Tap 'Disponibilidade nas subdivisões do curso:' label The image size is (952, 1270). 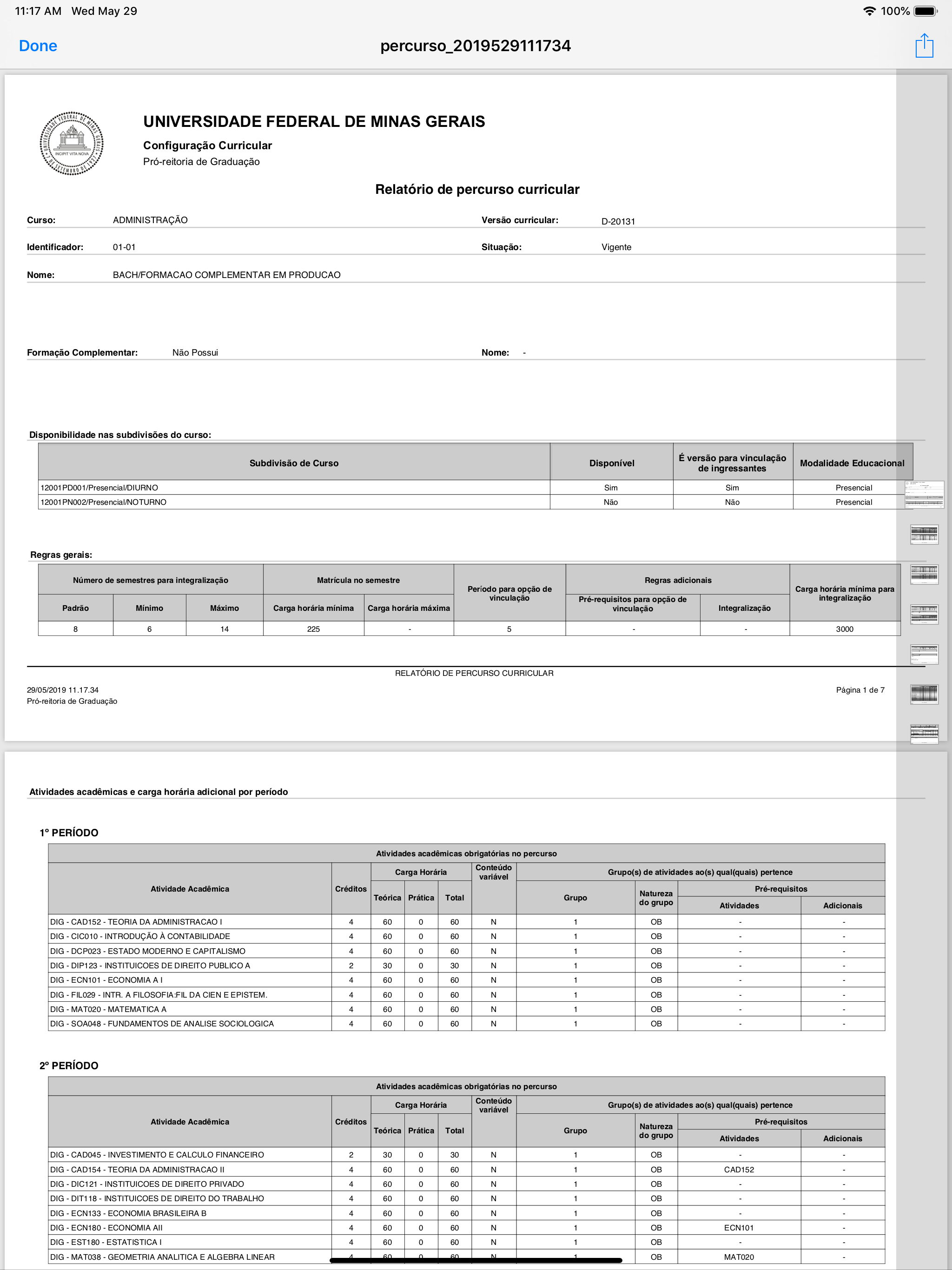coord(120,435)
